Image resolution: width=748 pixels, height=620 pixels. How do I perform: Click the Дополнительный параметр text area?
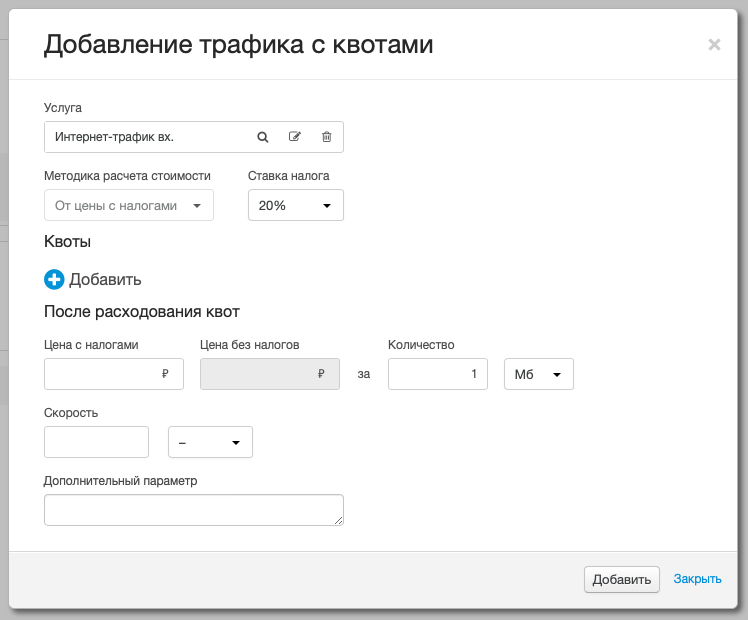(x=194, y=510)
